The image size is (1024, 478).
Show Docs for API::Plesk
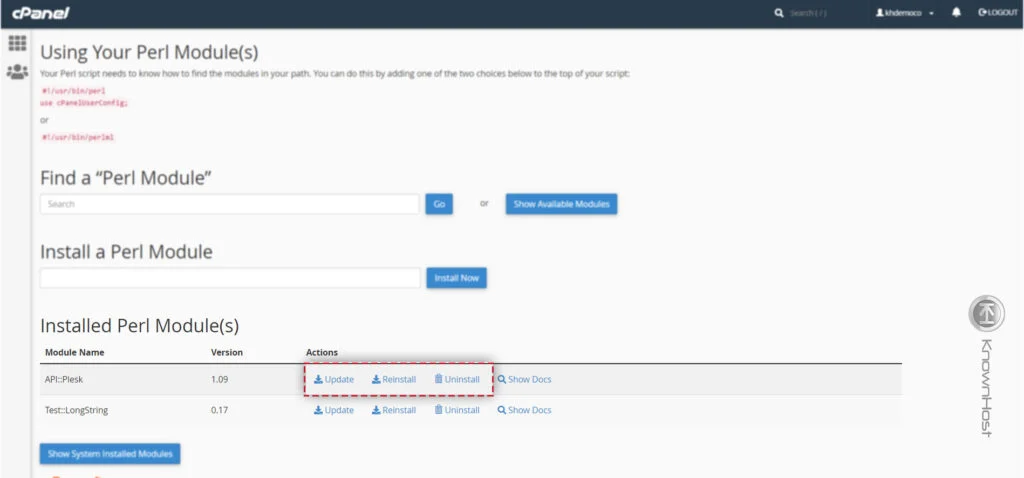point(524,379)
